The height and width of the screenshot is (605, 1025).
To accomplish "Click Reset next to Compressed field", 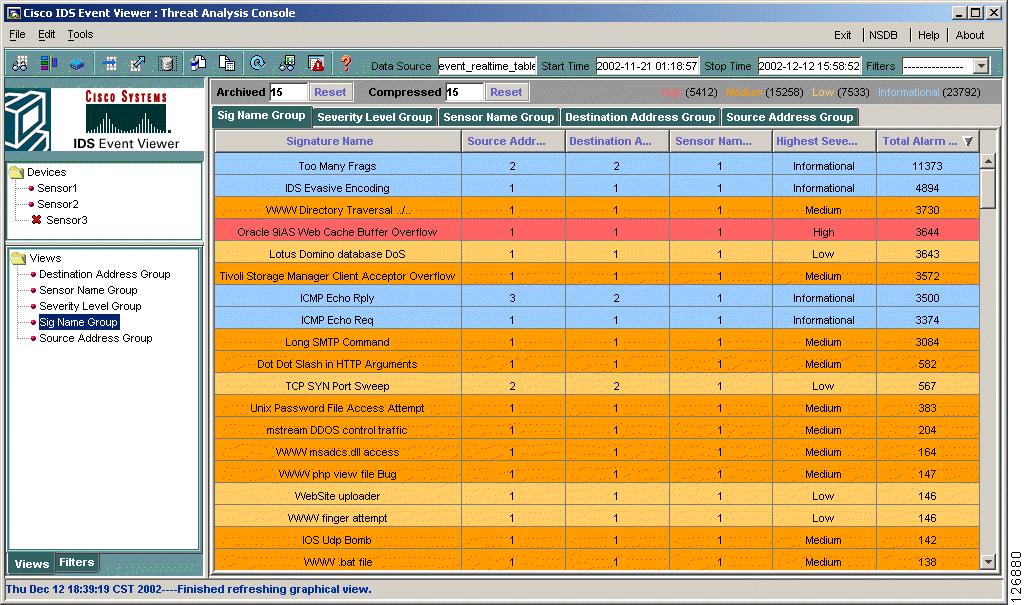I will (x=506, y=92).
